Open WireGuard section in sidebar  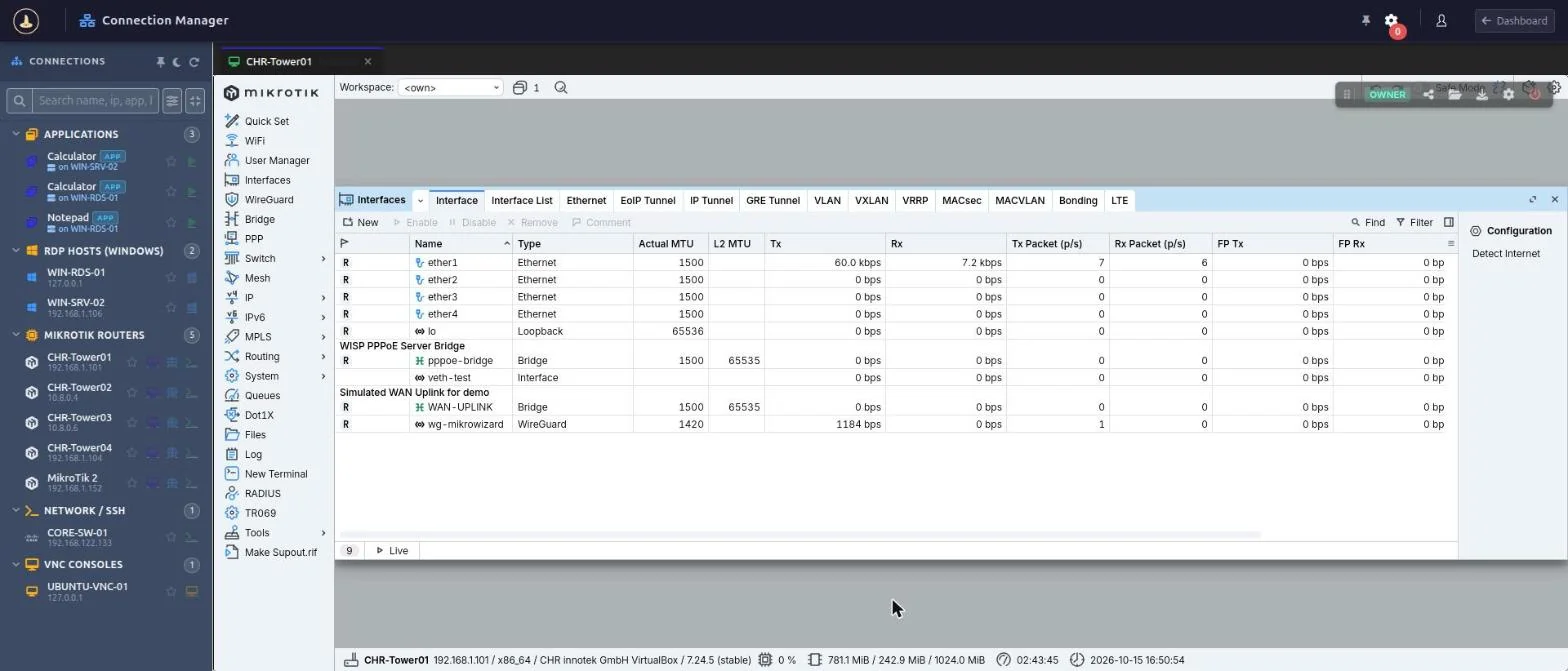[x=269, y=200]
